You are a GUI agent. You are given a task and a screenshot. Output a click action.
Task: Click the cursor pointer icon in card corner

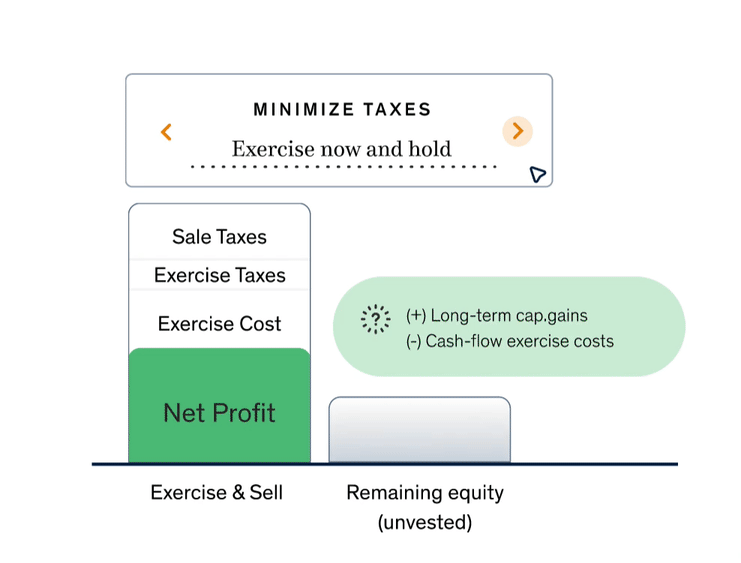tap(537, 174)
